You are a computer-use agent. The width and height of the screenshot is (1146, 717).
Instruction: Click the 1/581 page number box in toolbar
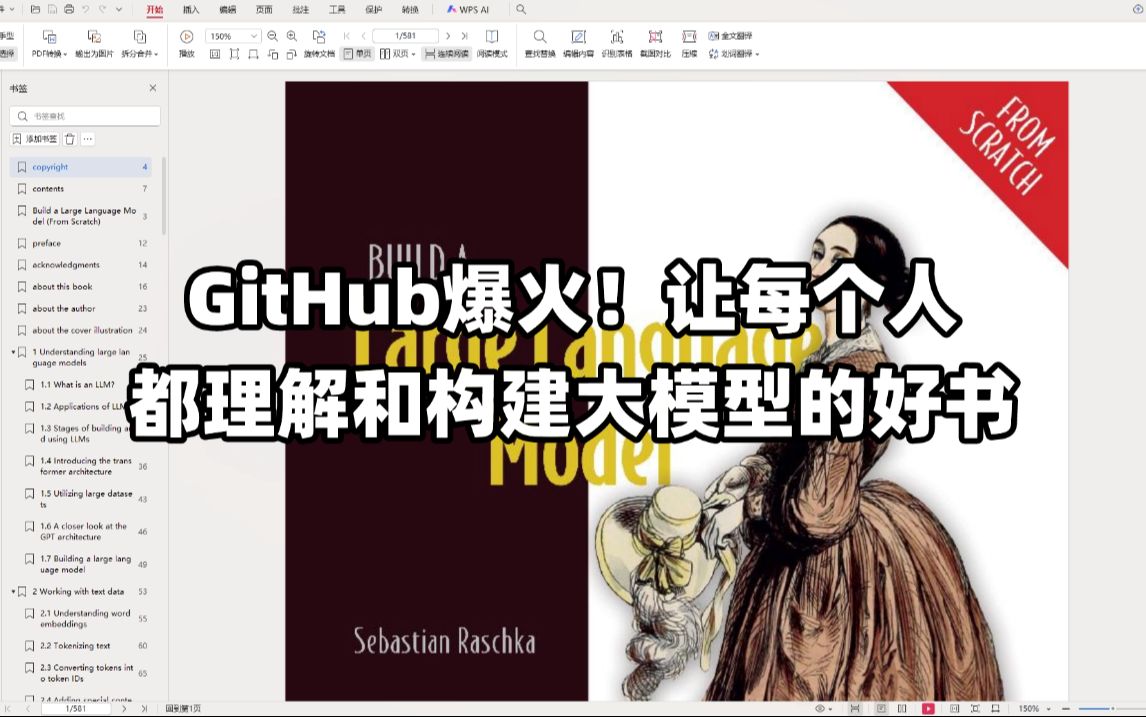pyautogui.click(x=405, y=36)
